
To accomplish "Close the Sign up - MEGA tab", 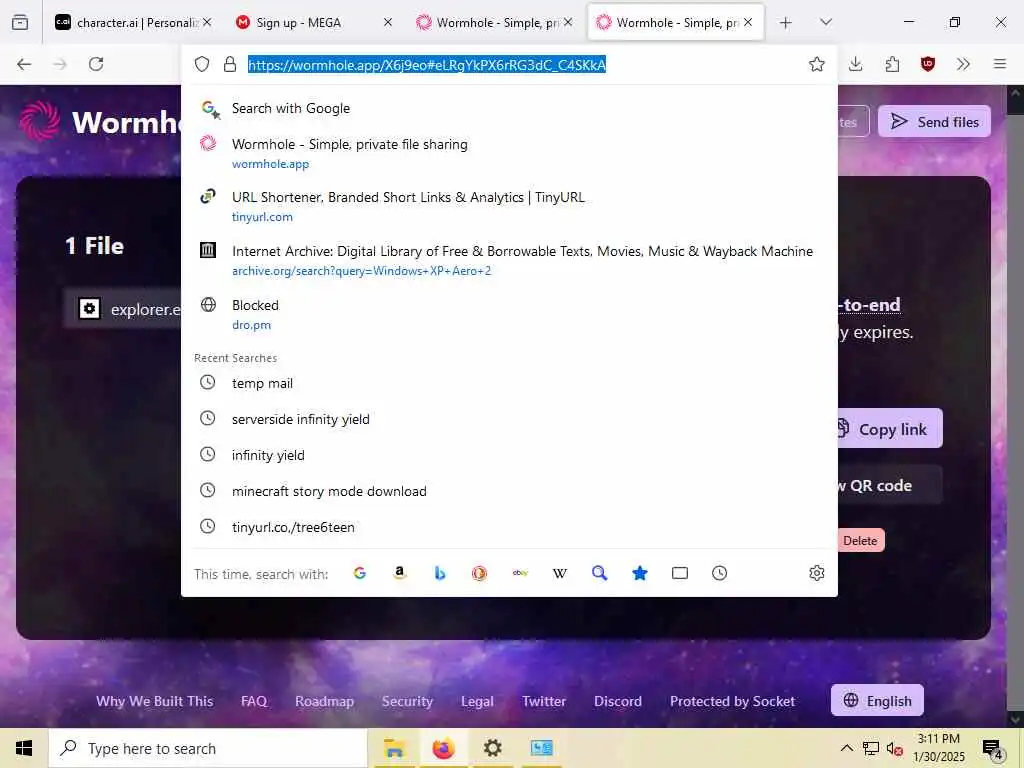I will (x=388, y=22).
